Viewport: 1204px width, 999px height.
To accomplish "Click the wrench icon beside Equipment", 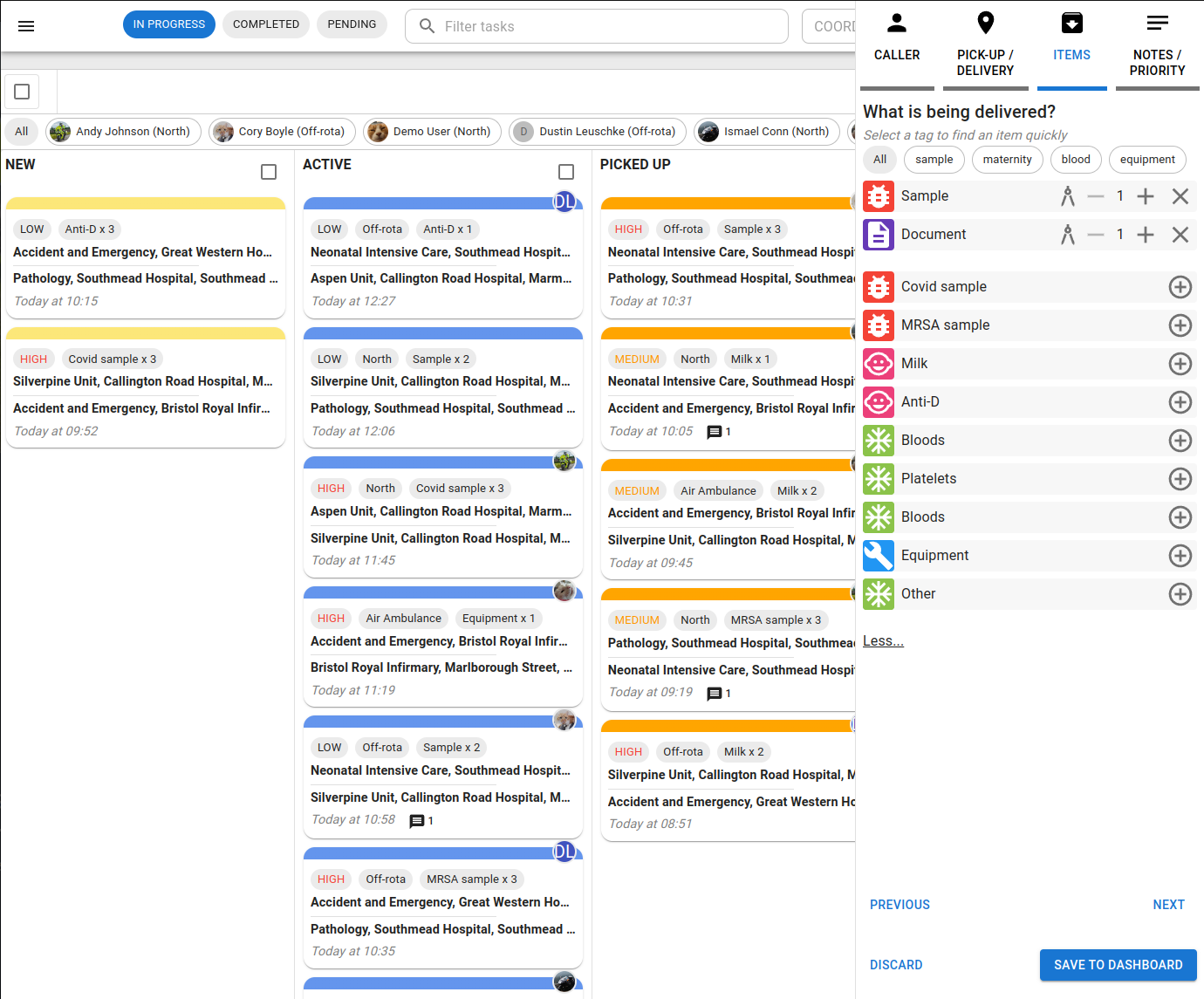I will [879, 555].
